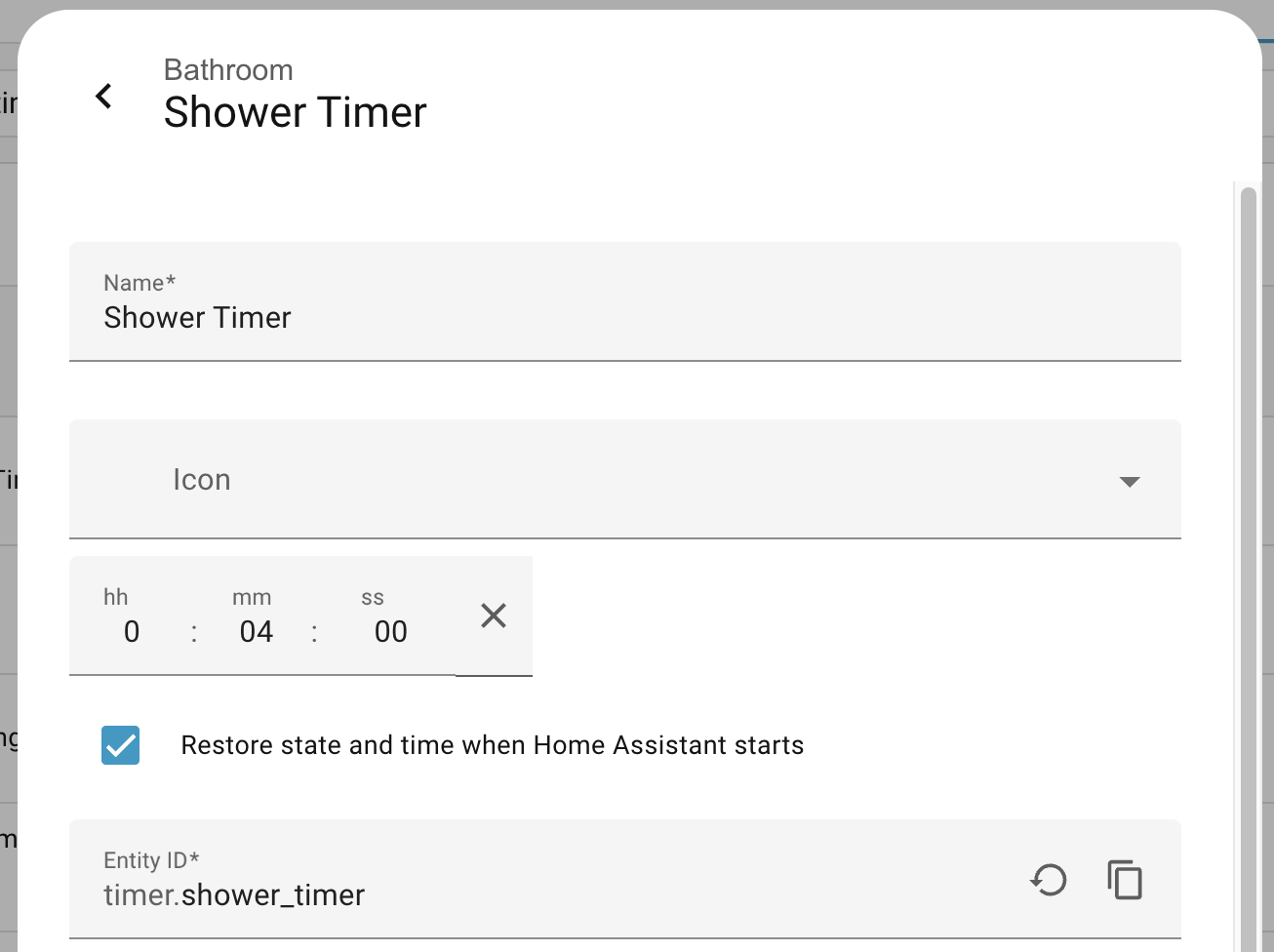Toggle the Restore state and time checkbox
This screenshot has height=952, width=1274.
pyautogui.click(x=121, y=745)
